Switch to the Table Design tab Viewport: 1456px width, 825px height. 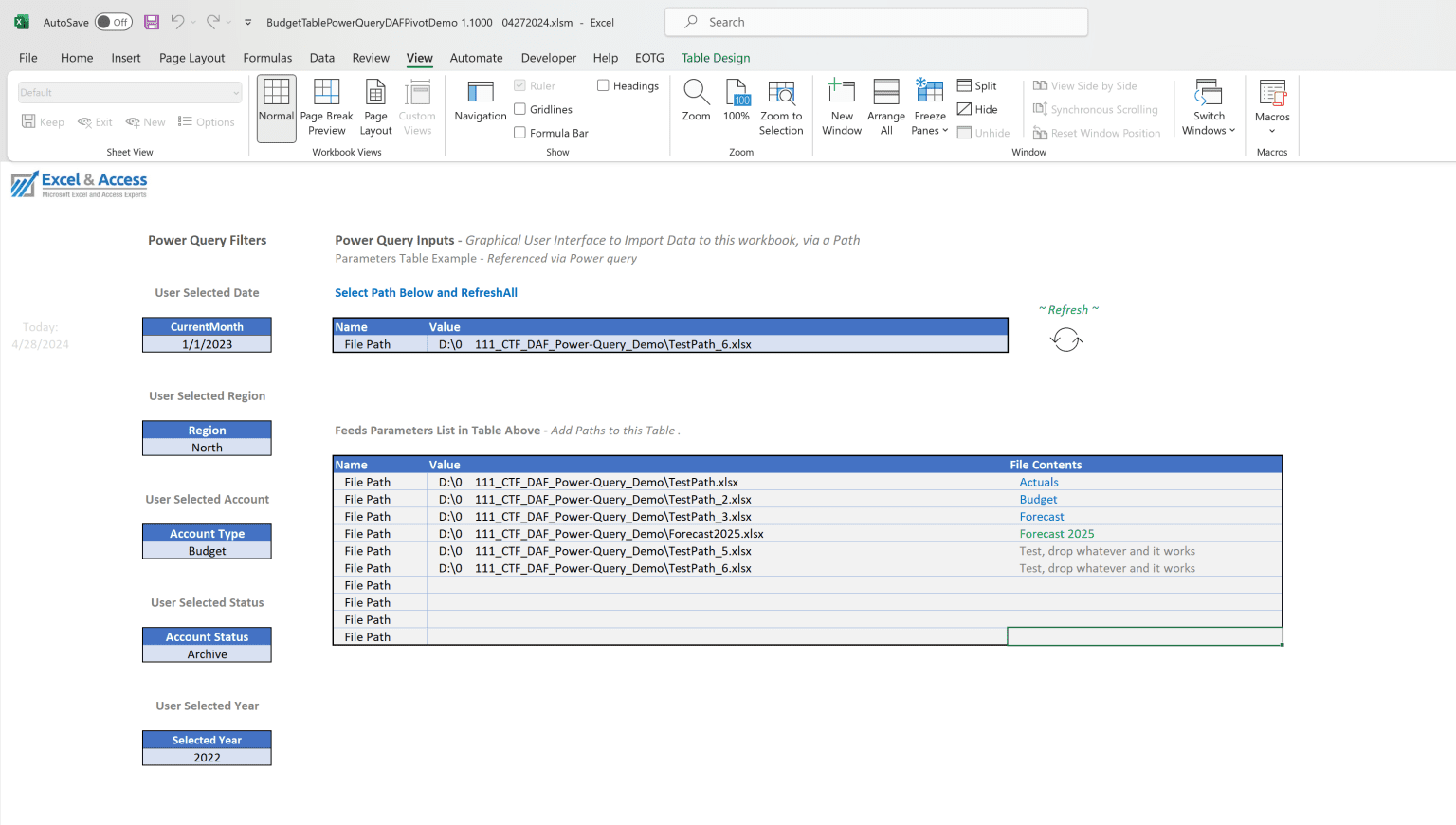(716, 58)
